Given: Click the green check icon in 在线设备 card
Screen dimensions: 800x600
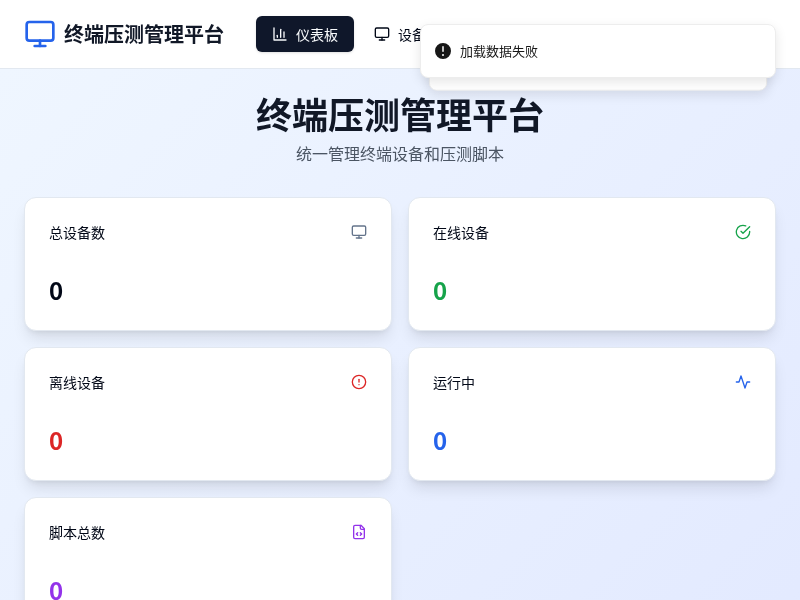Looking at the screenshot, I should (x=743, y=232).
